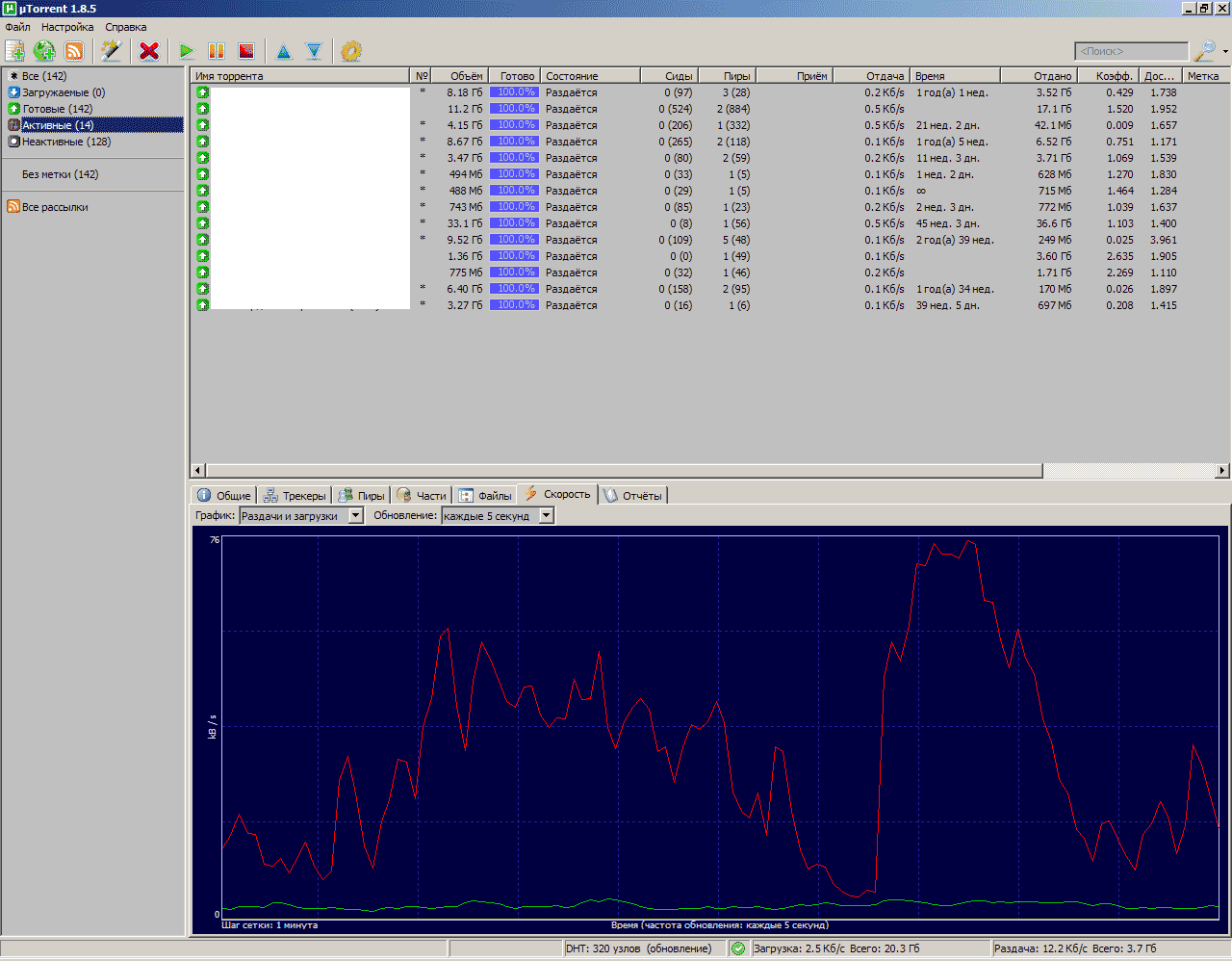Click the torrent list horizontal scrollbar thumb
The height and width of the screenshot is (961, 1232).
pos(623,471)
